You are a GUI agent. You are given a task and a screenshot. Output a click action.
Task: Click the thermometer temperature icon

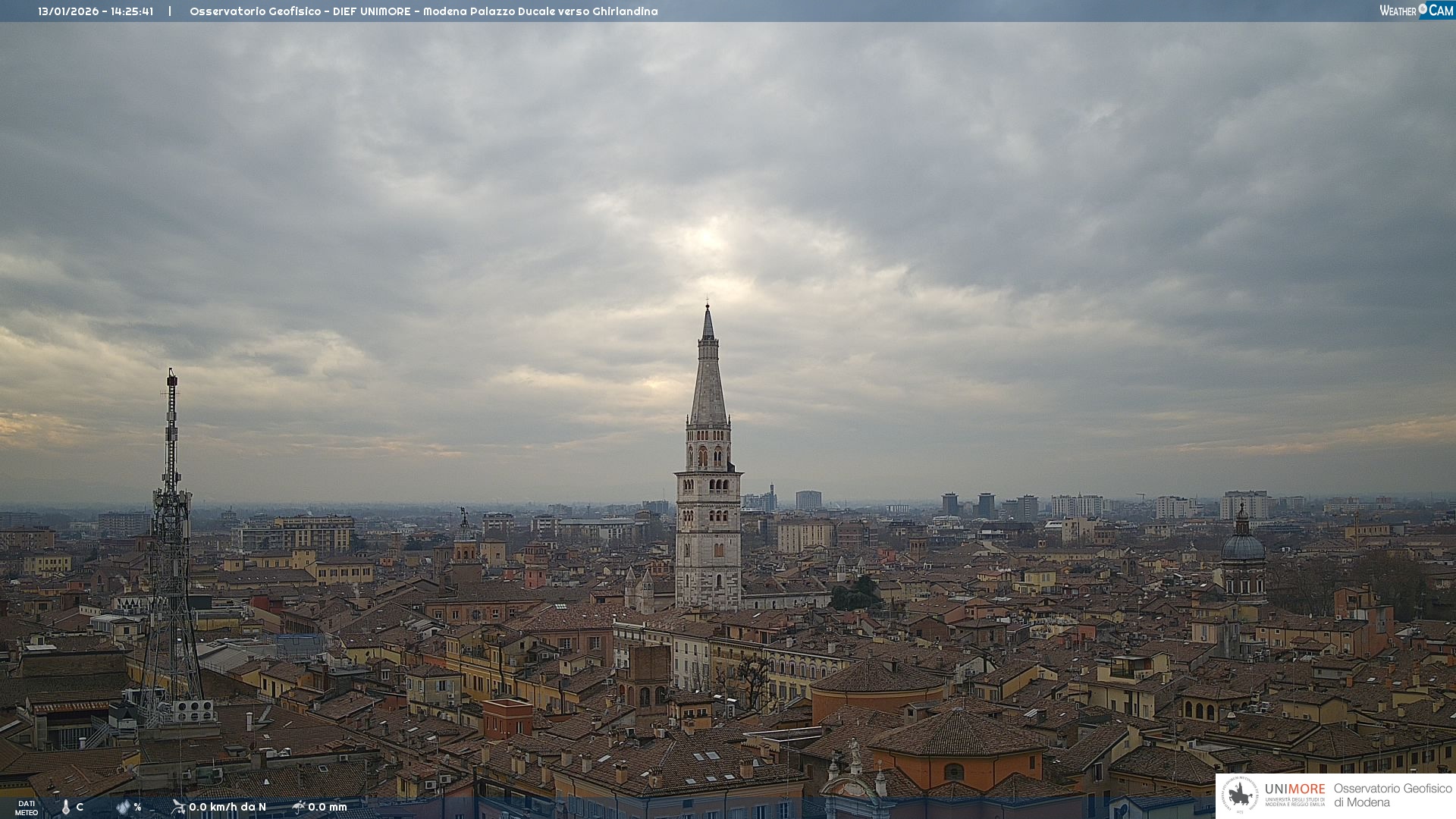tap(65, 808)
